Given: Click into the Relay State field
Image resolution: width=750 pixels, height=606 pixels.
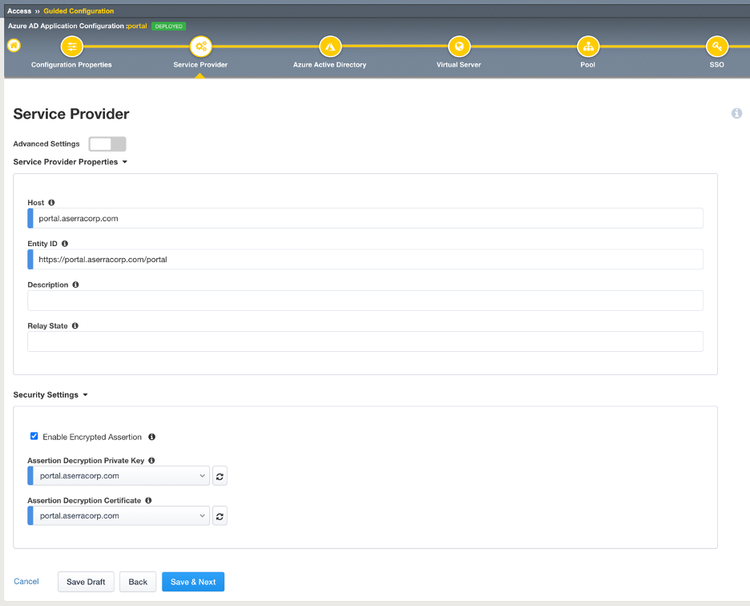Looking at the screenshot, I should click(x=365, y=342).
